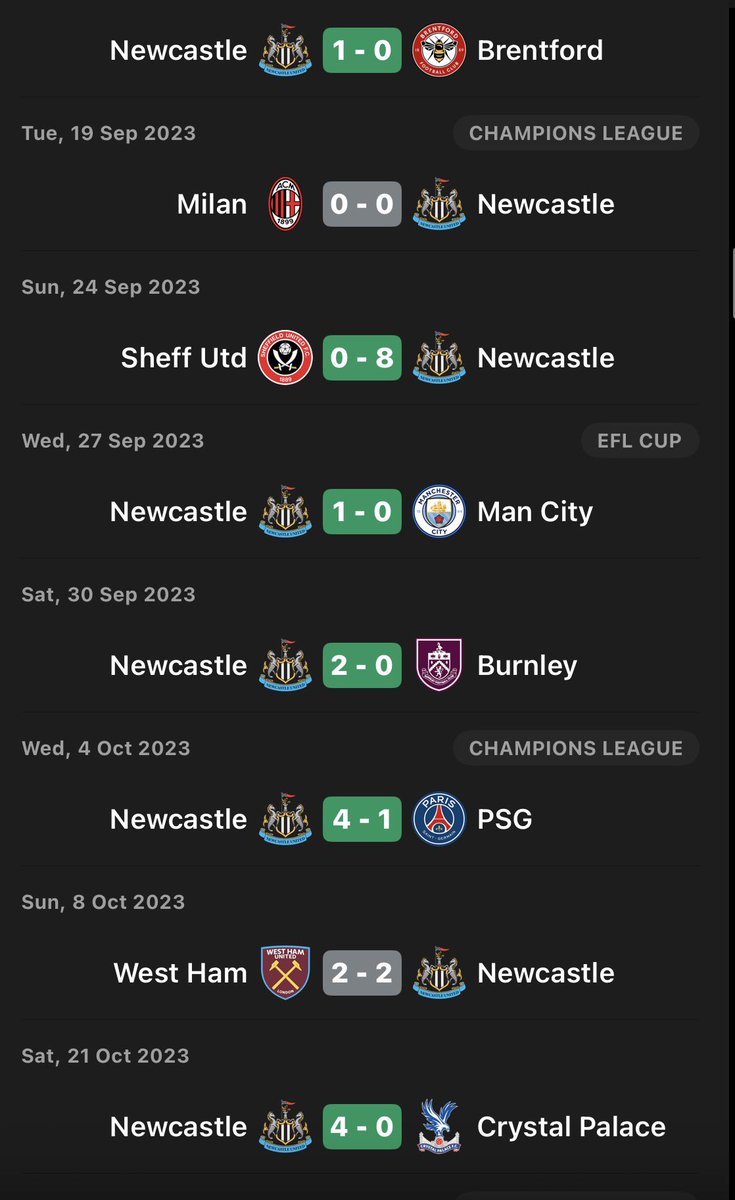Click the Burnley club crest
This screenshot has width=735, height=1200.
(x=439, y=666)
